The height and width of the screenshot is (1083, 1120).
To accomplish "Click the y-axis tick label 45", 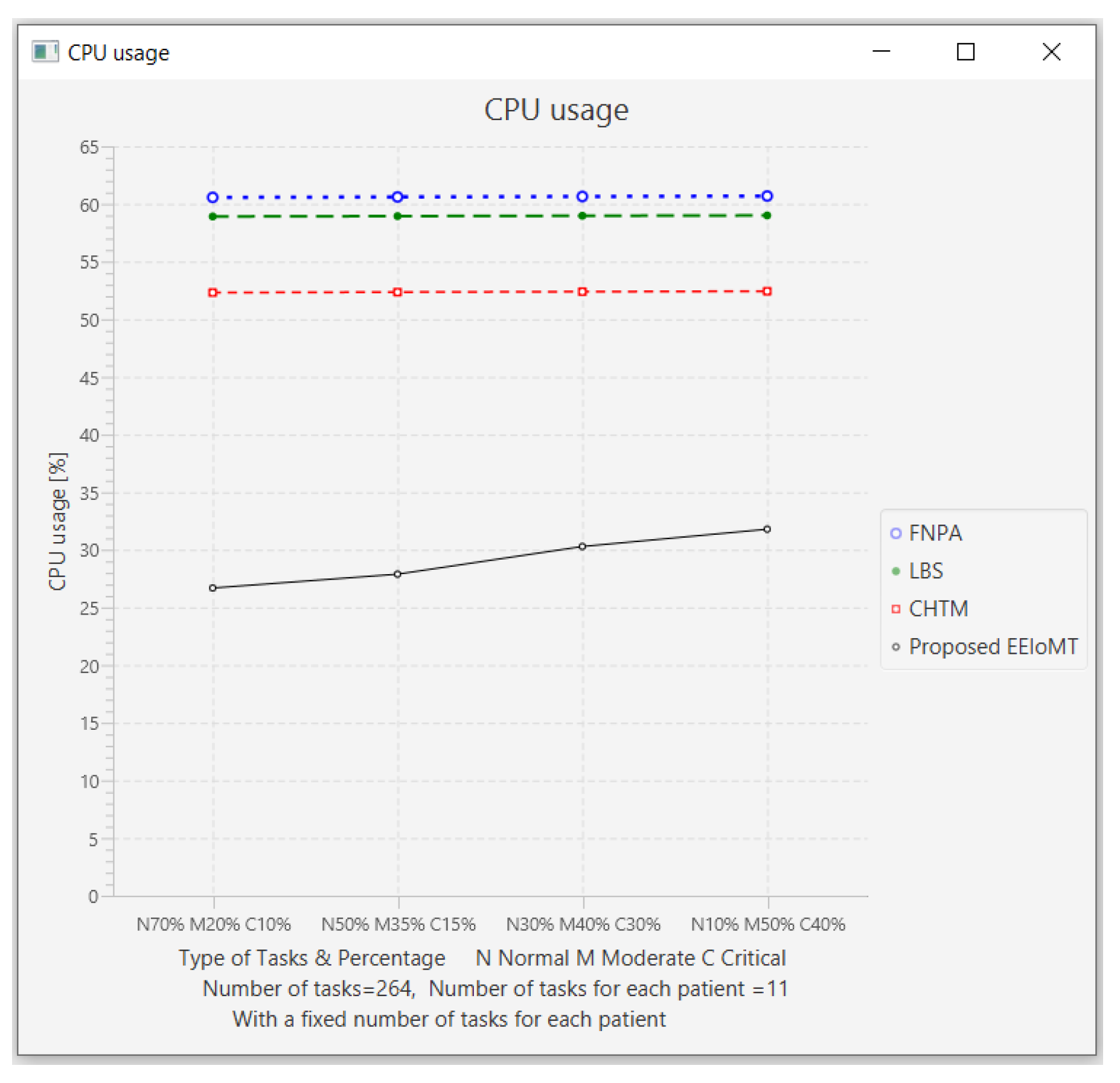I will pyautogui.click(x=89, y=379).
